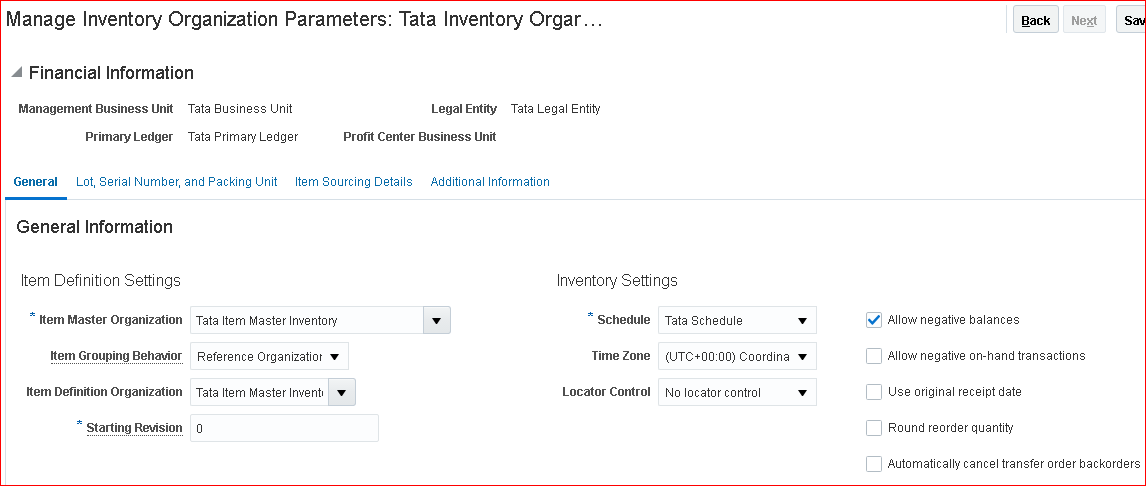The width and height of the screenshot is (1146, 486).
Task: Uncheck Allow negative balances checkbox
Action: point(874,320)
